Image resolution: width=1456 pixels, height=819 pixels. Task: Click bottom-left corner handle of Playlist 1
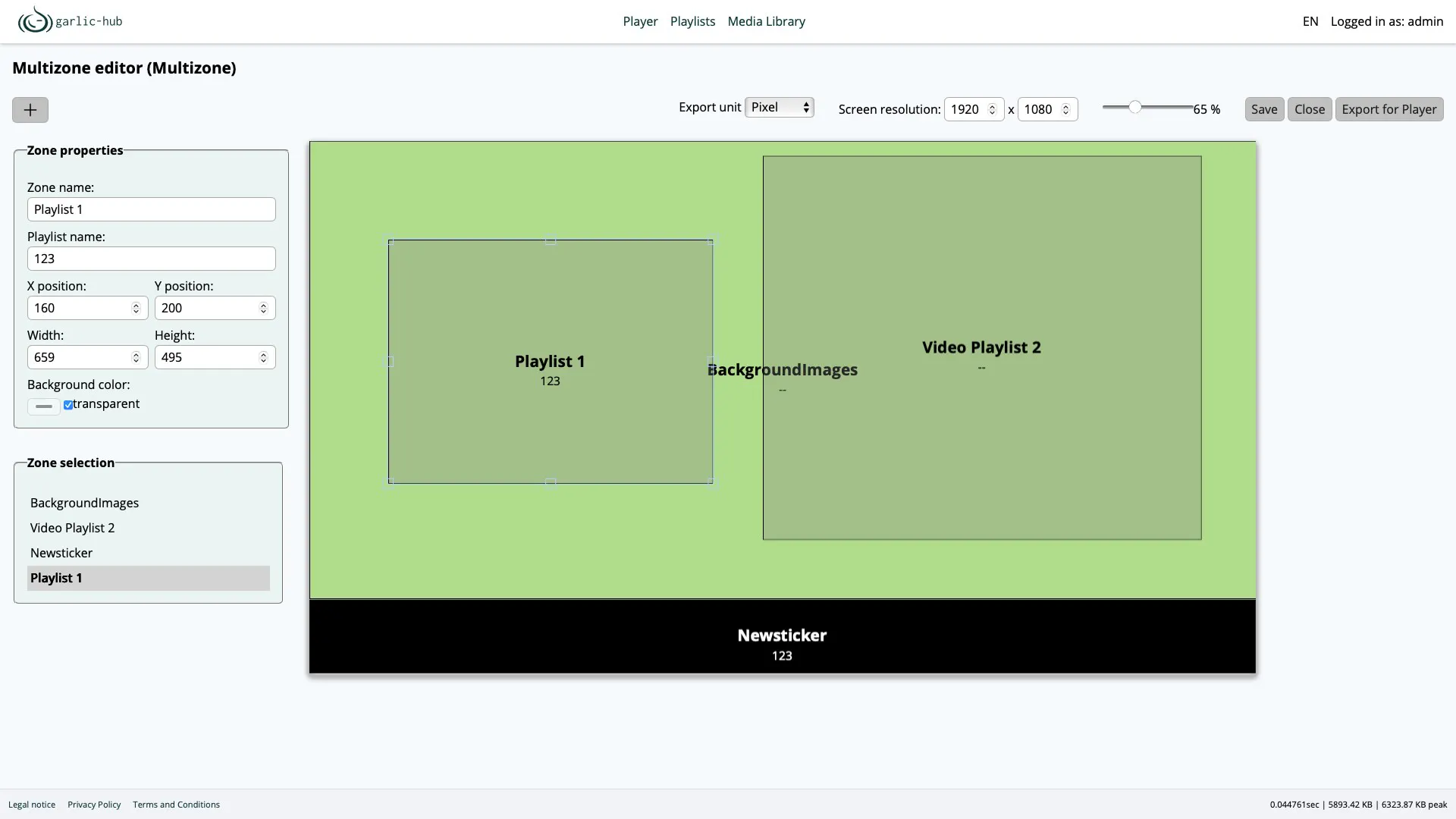(390, 482)
